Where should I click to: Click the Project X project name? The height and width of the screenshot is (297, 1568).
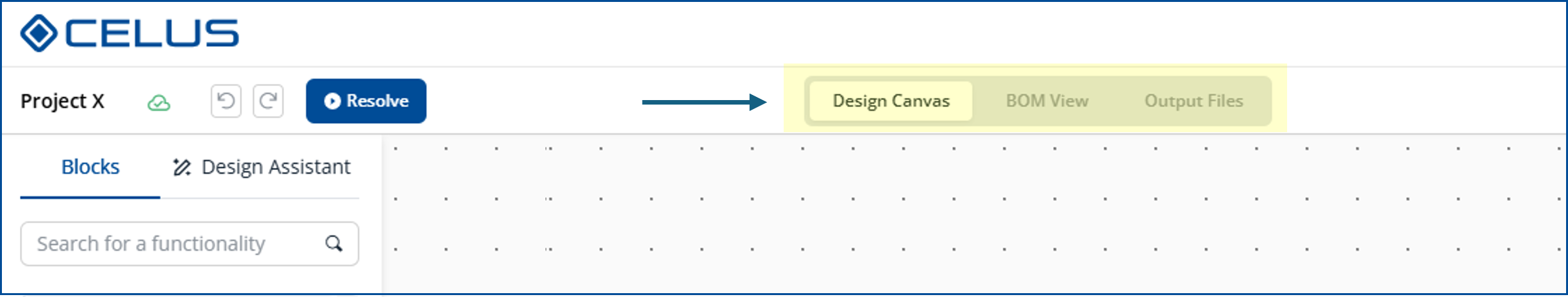tap(62, 101)
